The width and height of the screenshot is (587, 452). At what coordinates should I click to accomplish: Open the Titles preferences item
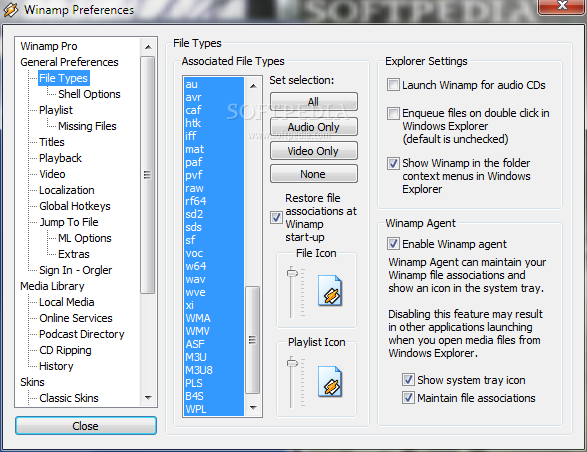point(52,142)
